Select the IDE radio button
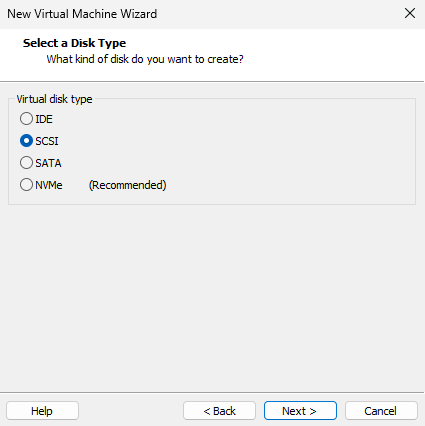 26,119
